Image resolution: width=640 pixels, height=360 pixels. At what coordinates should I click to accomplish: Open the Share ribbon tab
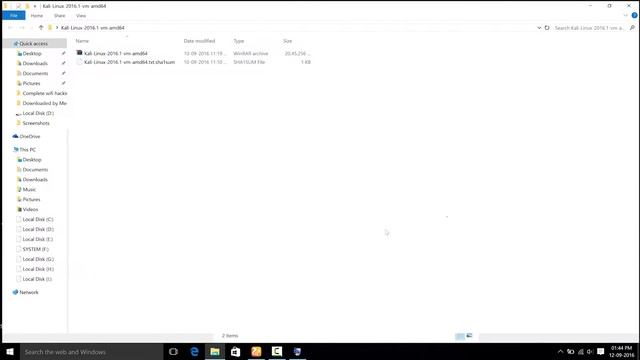pyautogui.click(x=60, y=16)
